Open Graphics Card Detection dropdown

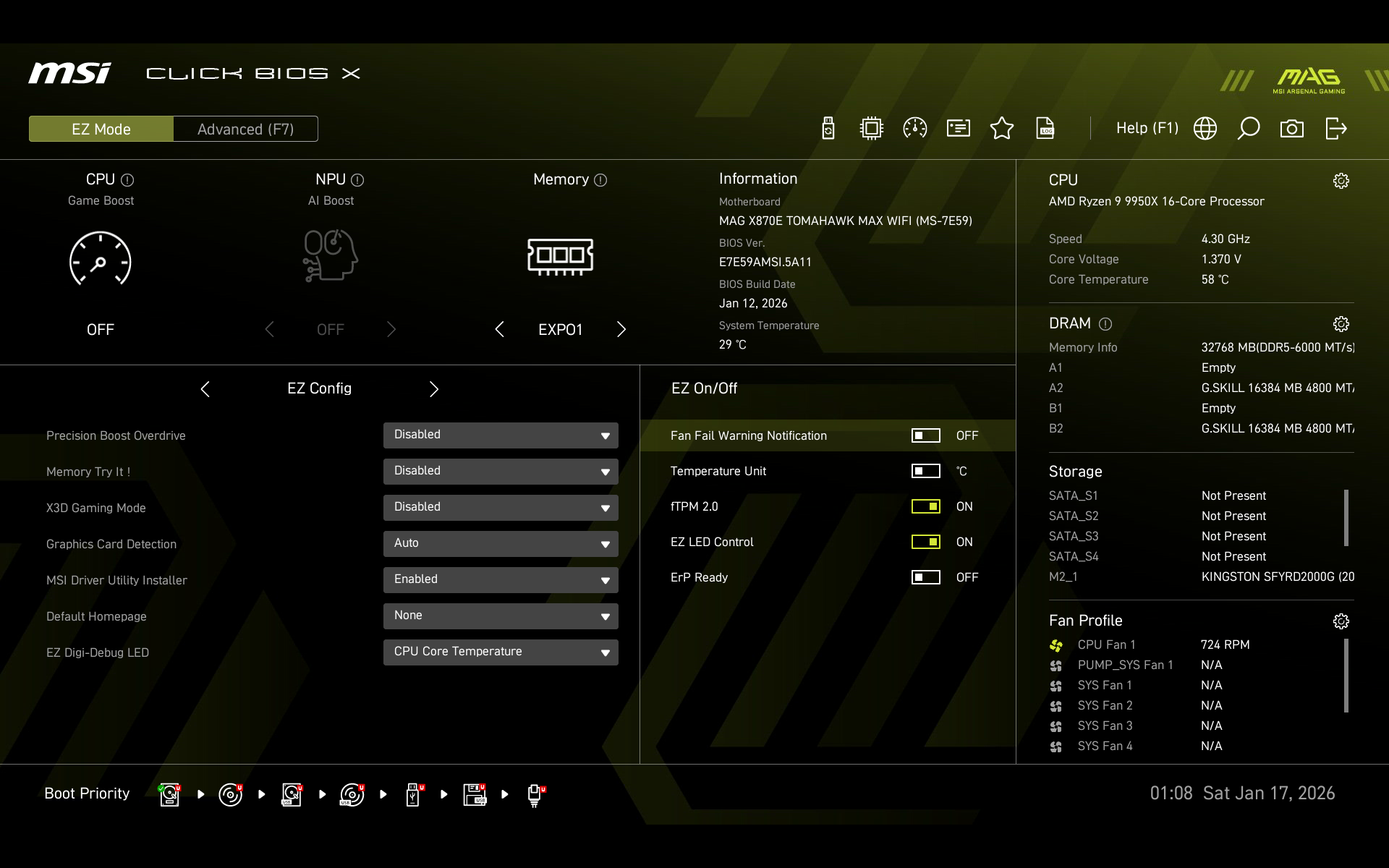(x=501, y=544)
